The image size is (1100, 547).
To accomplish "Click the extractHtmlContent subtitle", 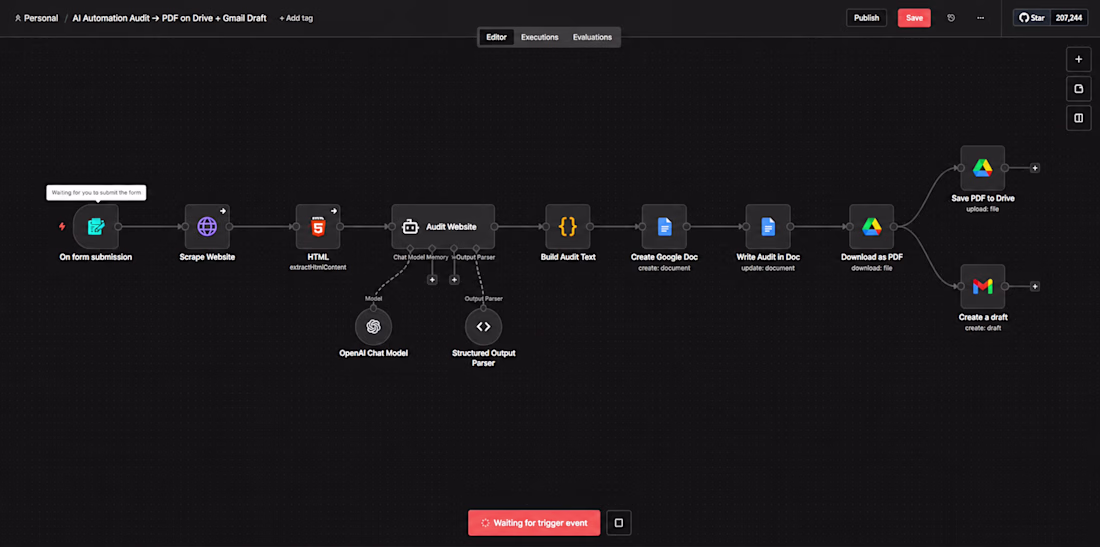I will coord(318,269).
